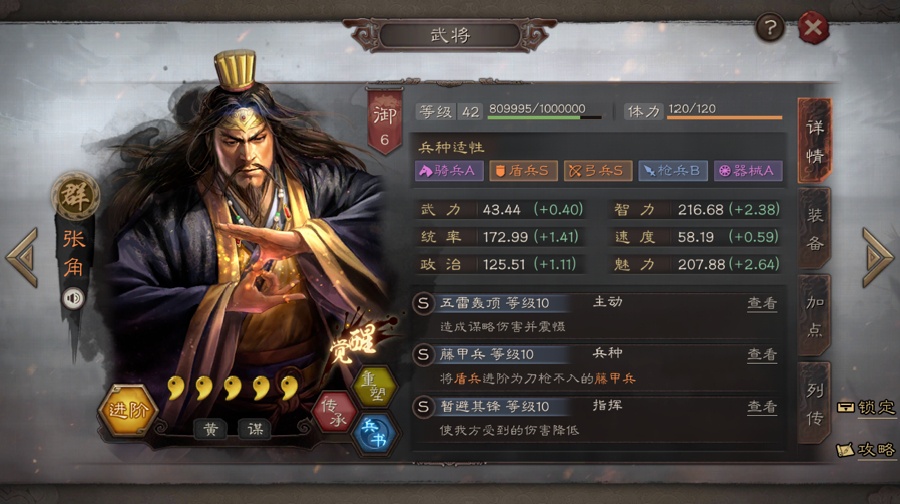Toggle the 锁定 lock option
900x504 pixels.
coord(866,407)
